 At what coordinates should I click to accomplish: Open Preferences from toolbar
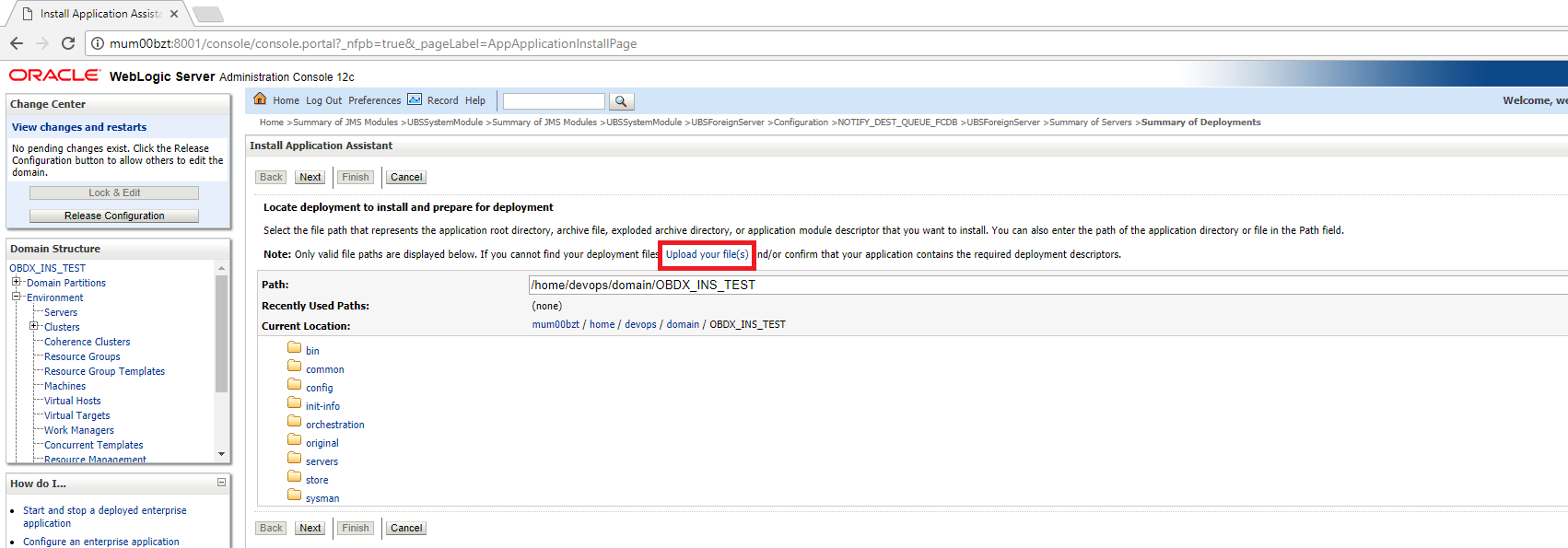[374, 101]
